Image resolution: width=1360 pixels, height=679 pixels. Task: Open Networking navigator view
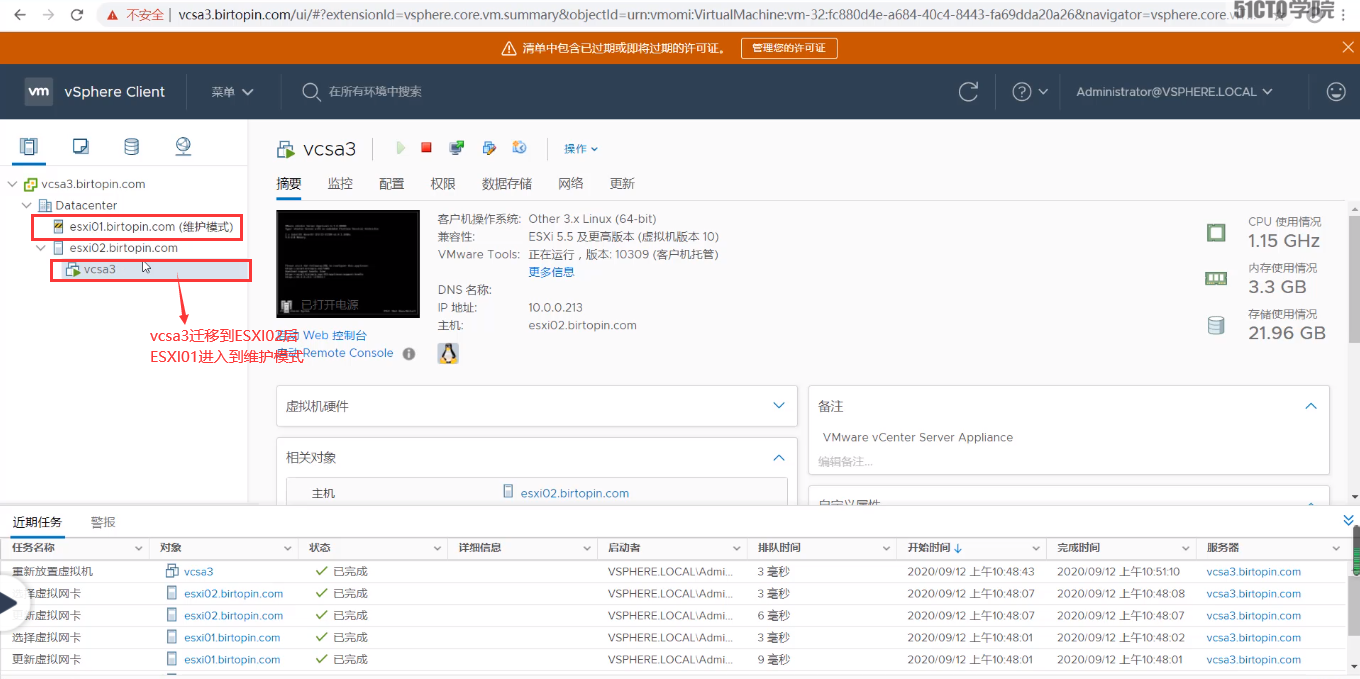tap(183, 147)
